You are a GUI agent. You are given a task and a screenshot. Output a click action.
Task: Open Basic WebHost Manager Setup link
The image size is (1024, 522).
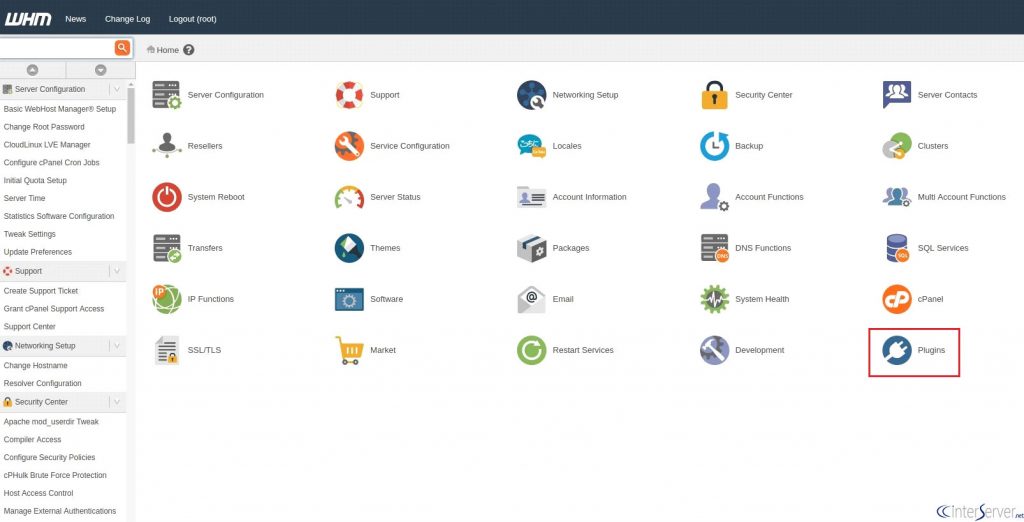tap(60, 109)
